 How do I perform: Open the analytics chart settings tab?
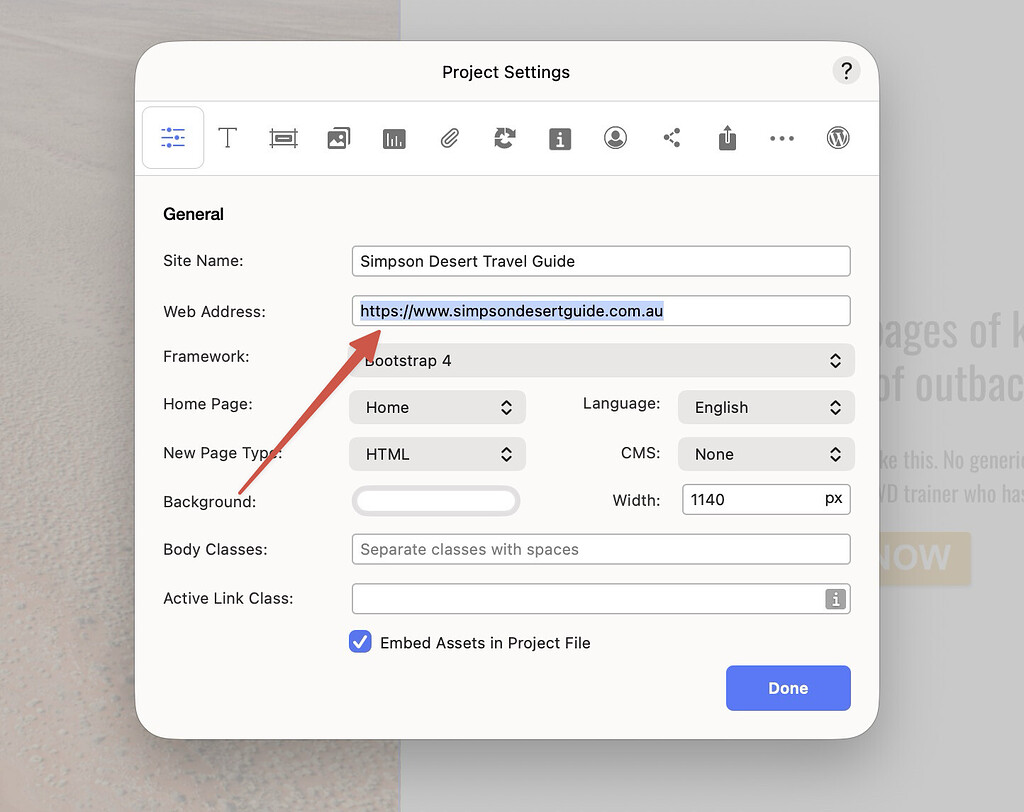point(394,138)
